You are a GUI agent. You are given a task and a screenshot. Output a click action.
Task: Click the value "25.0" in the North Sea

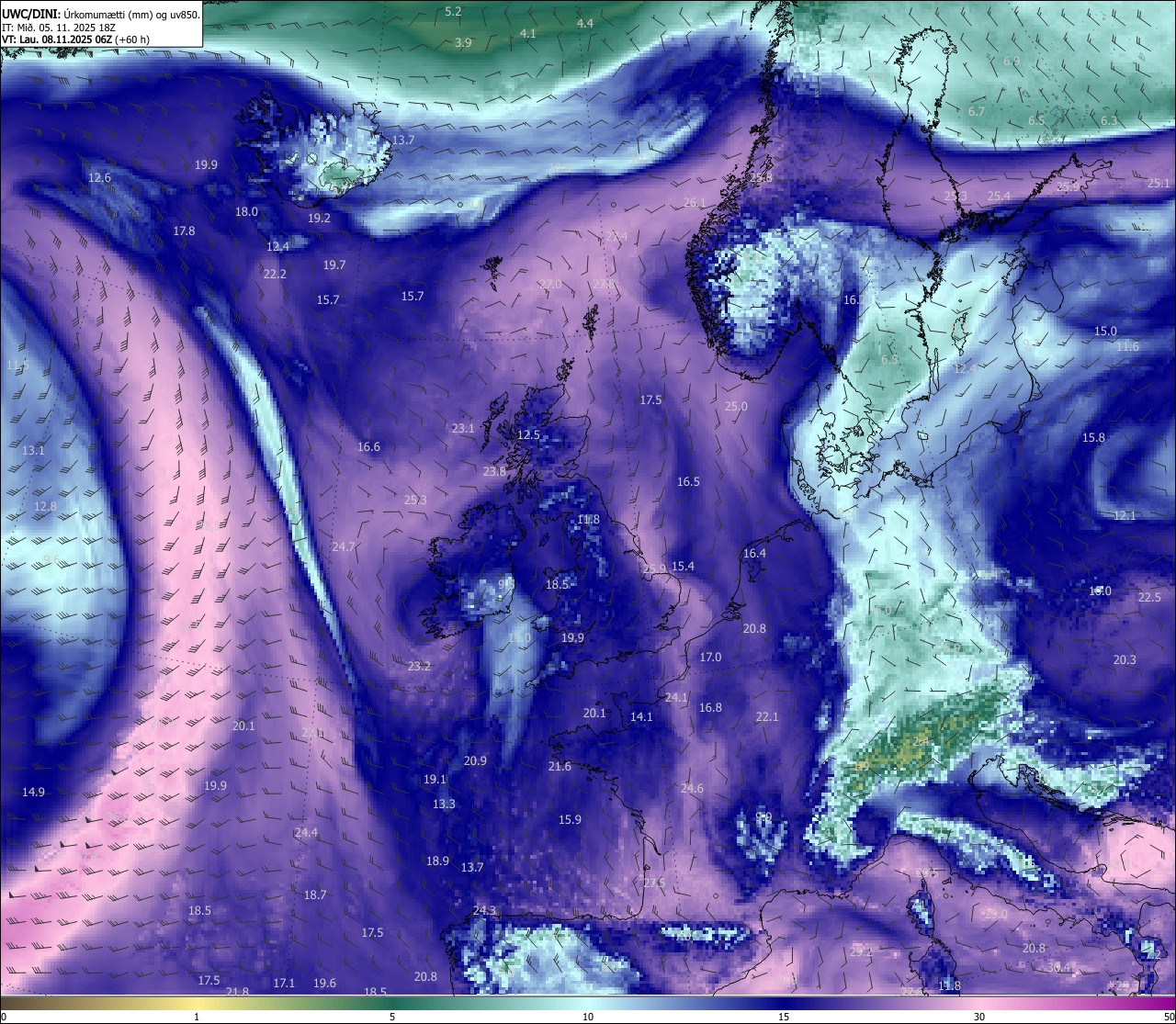click(736, 406)
